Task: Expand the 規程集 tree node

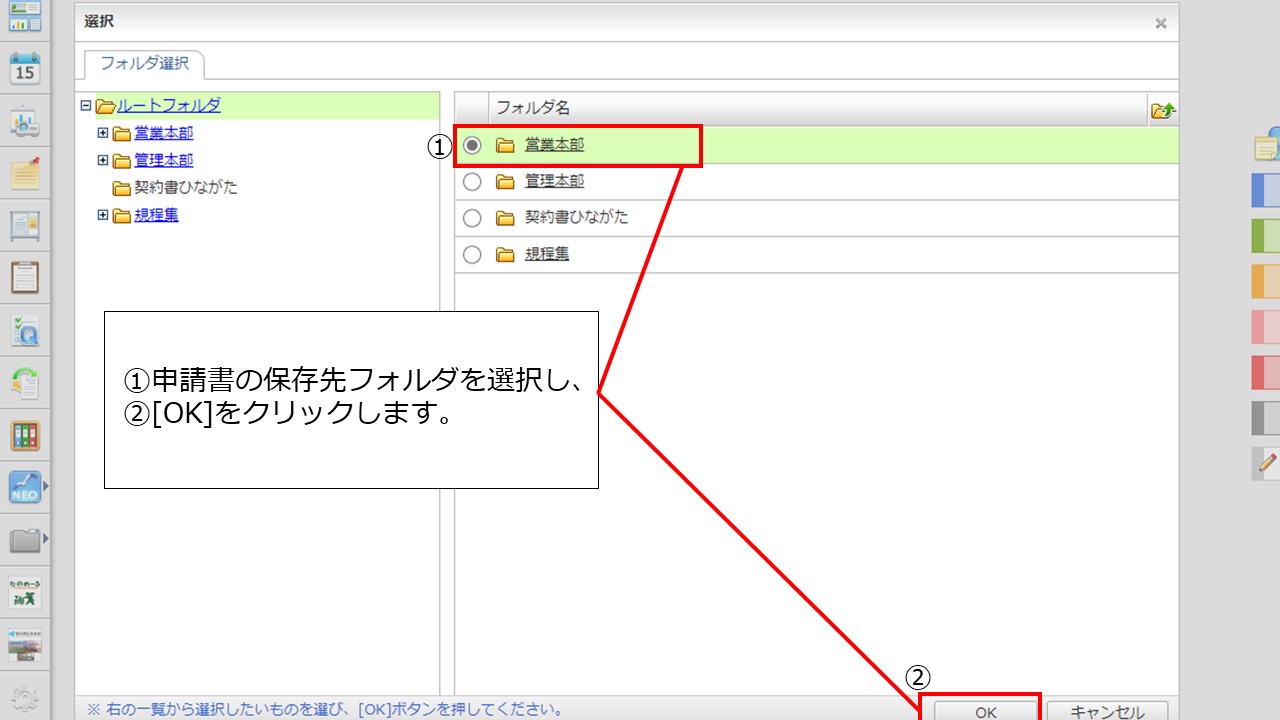Action: point(103,214)
